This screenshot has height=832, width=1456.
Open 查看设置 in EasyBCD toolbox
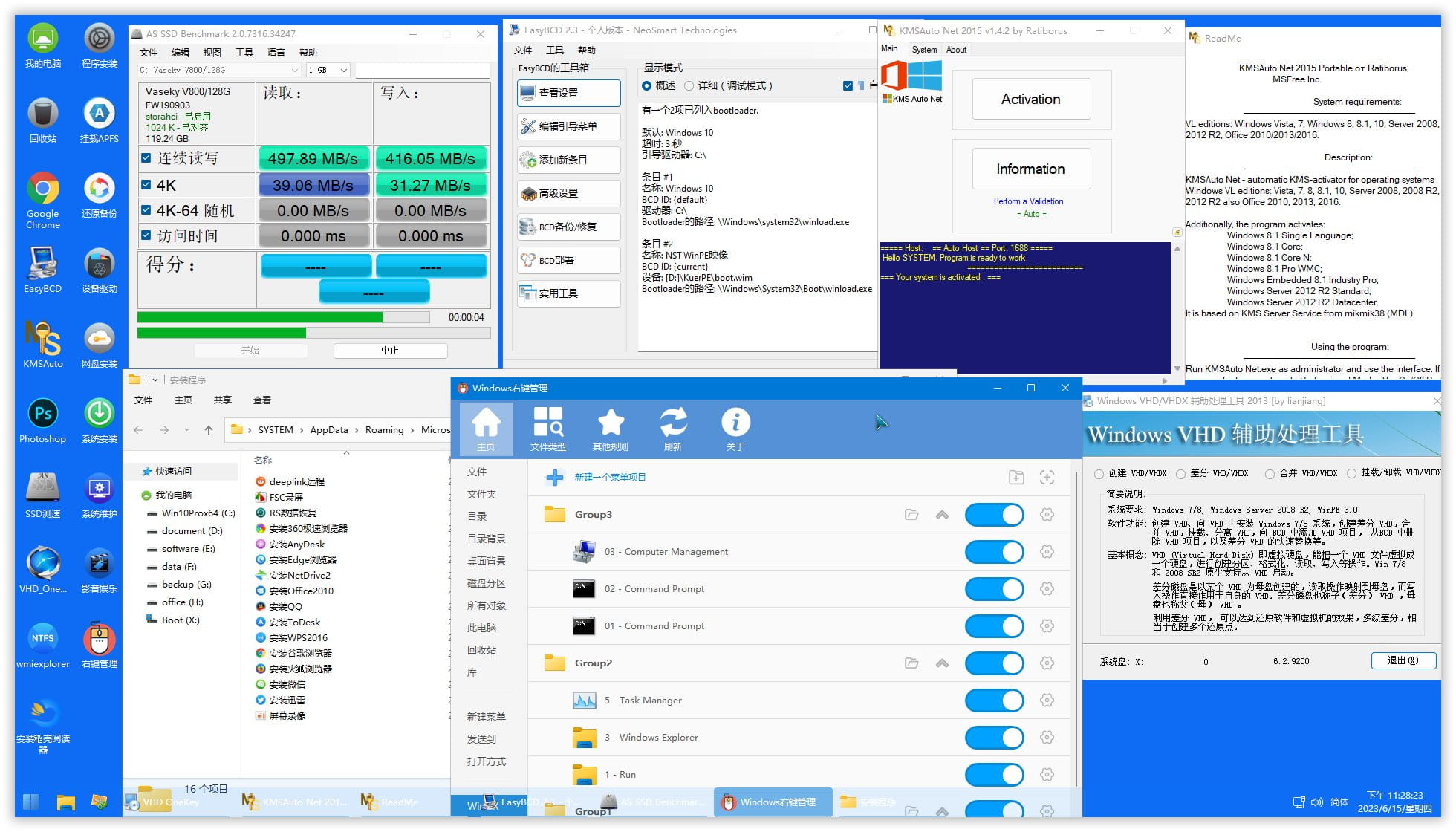pyautogui.click(x=568, y=93)
